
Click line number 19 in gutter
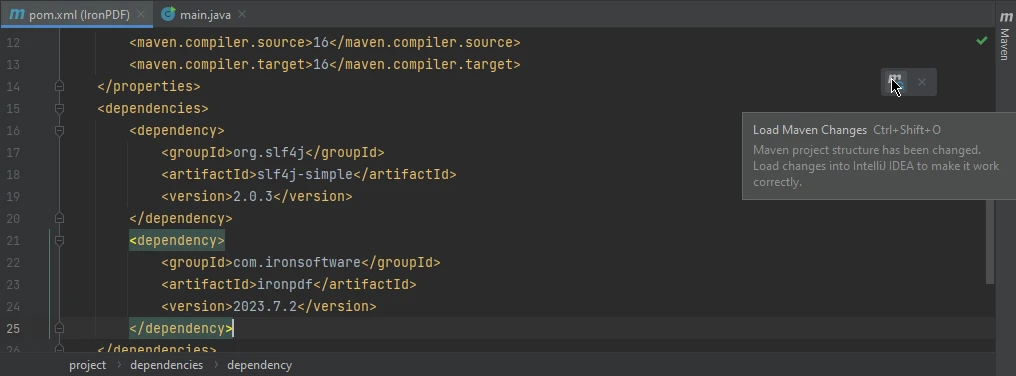pyautogui.click(x=13, y=196)
